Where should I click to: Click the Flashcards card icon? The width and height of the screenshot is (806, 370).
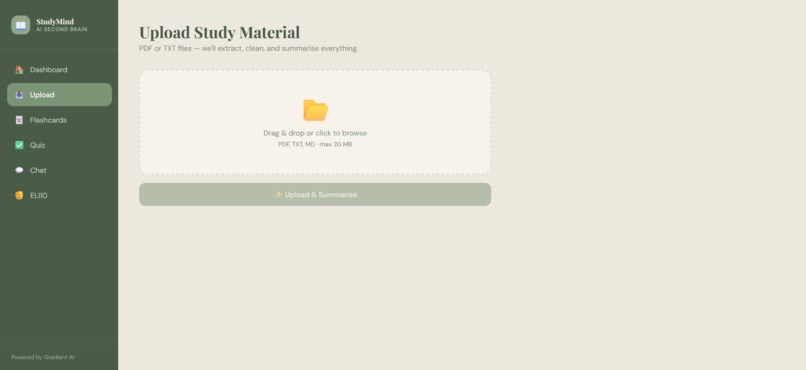(19, 120)
